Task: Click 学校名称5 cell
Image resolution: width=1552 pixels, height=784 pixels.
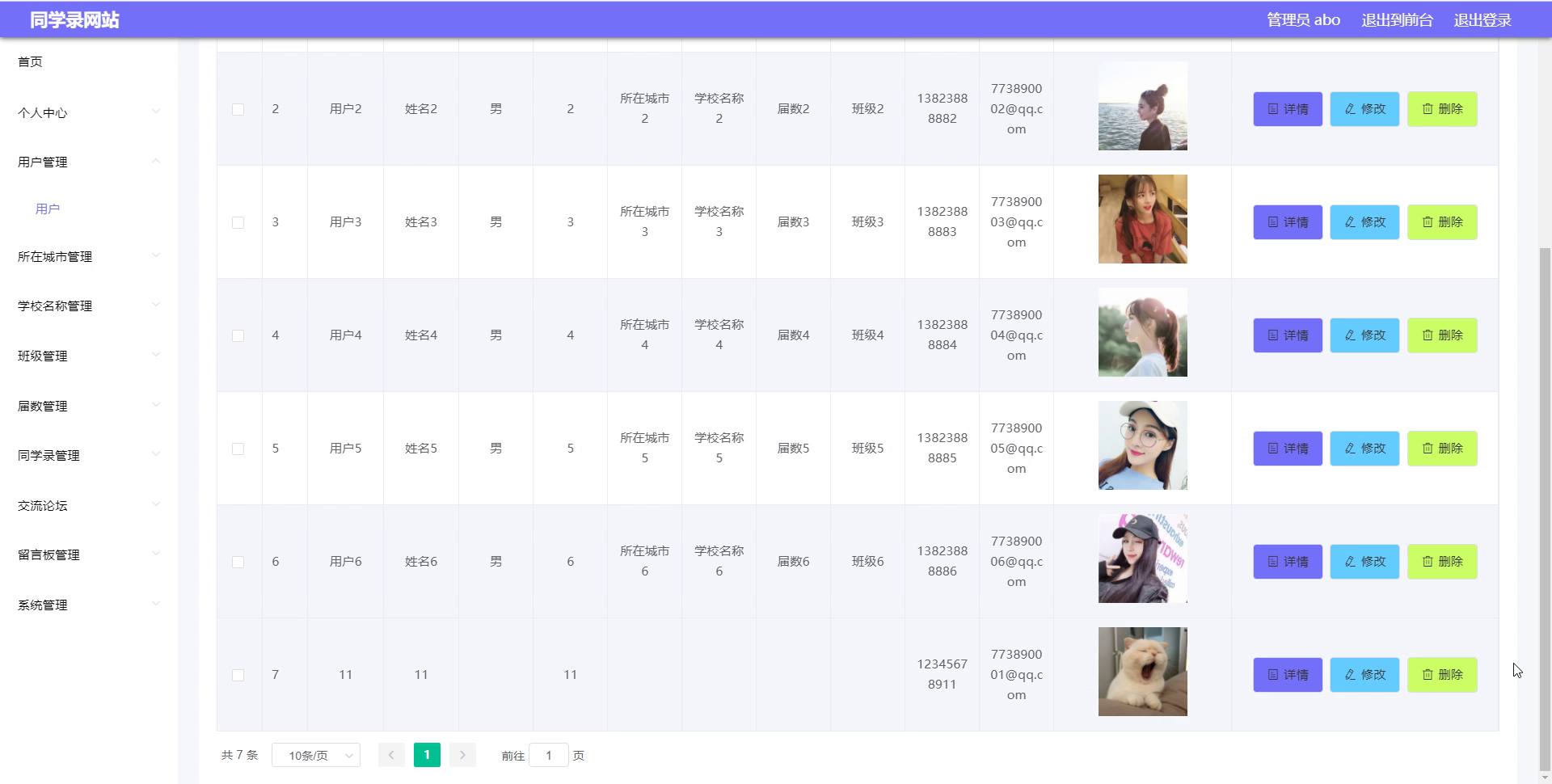Action: [719, 448]
